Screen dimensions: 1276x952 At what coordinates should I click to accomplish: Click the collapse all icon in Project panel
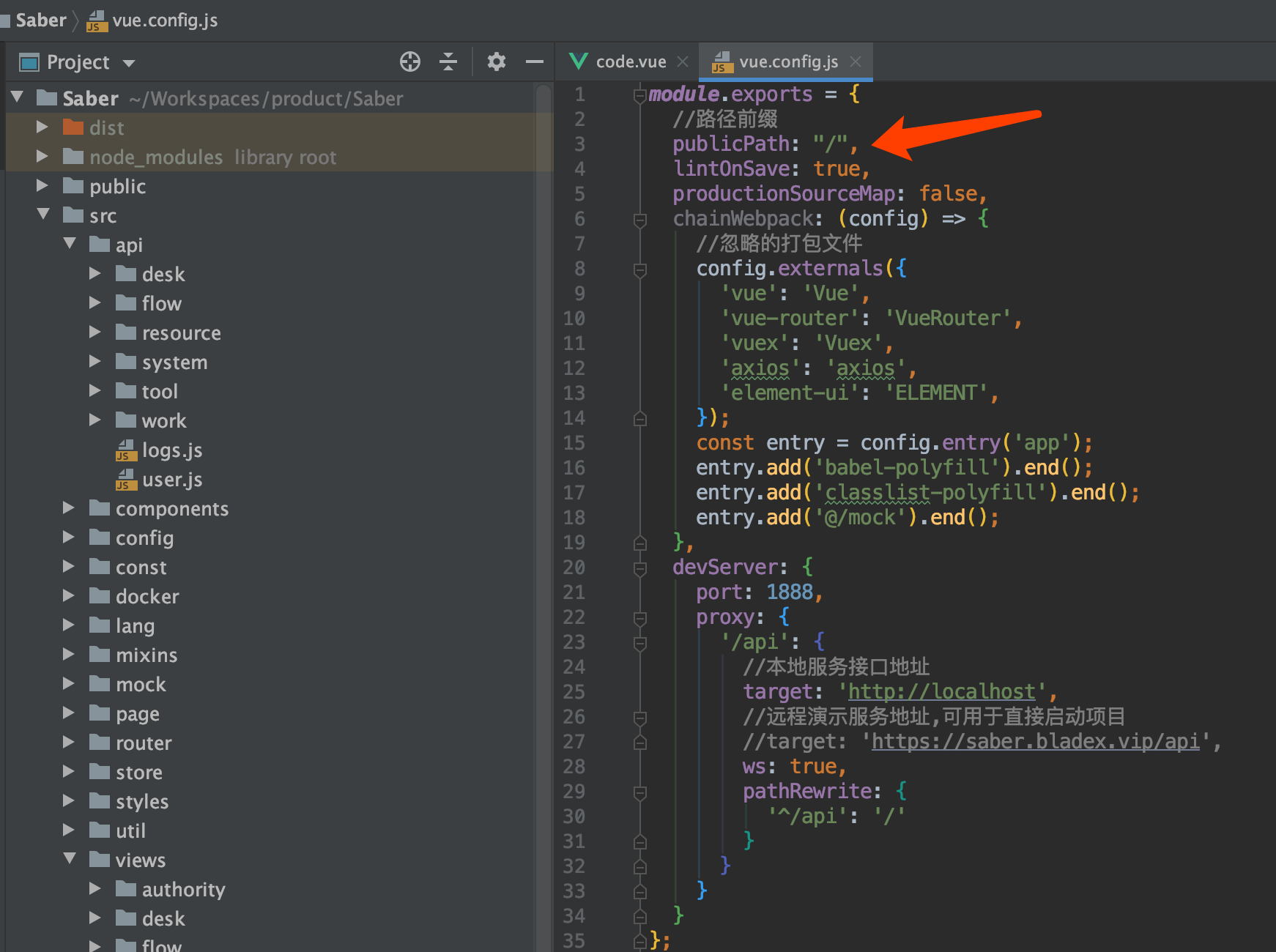pos(448,62)
